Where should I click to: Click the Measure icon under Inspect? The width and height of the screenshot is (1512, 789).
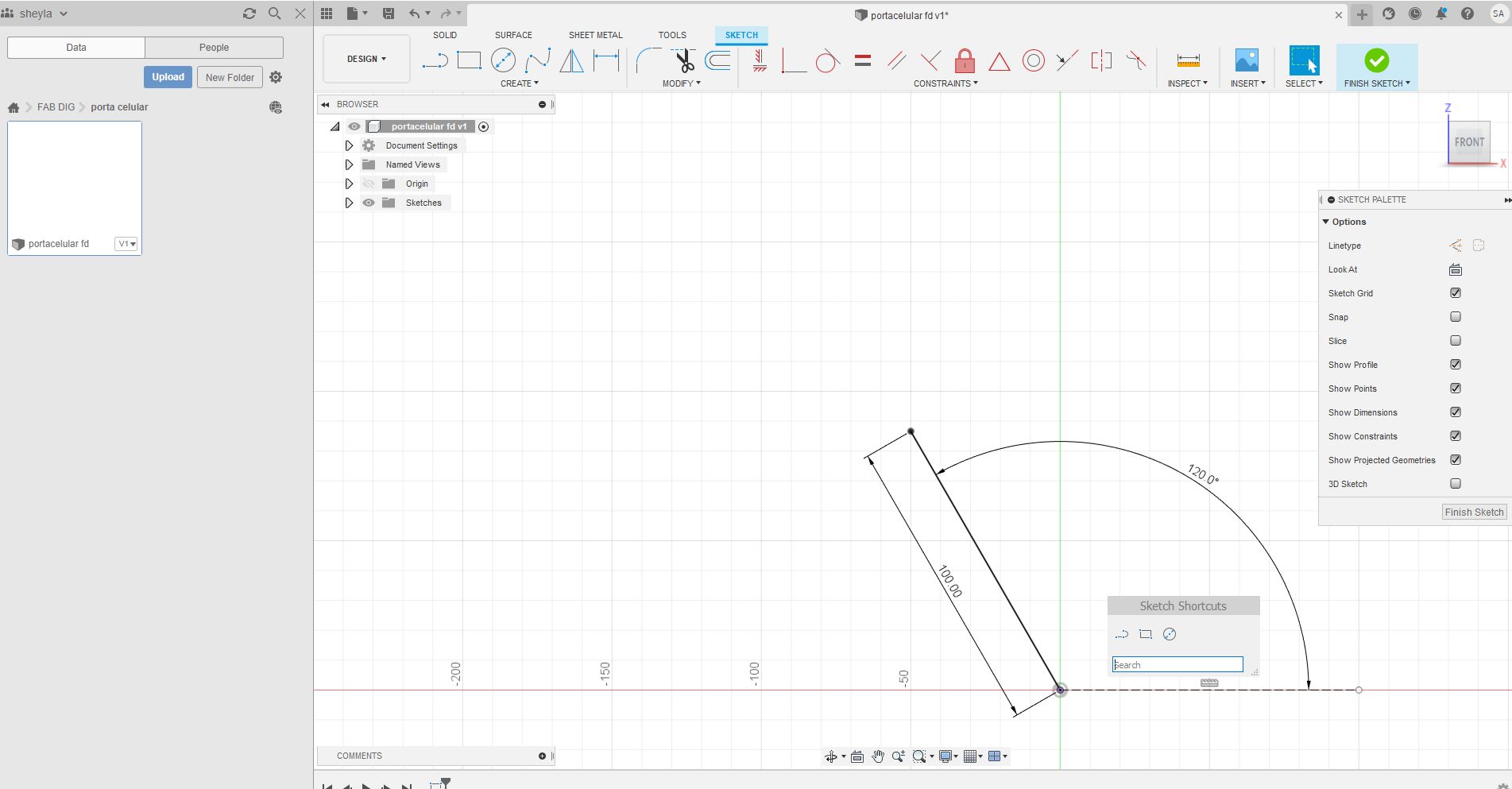[x=1189, y=60]
